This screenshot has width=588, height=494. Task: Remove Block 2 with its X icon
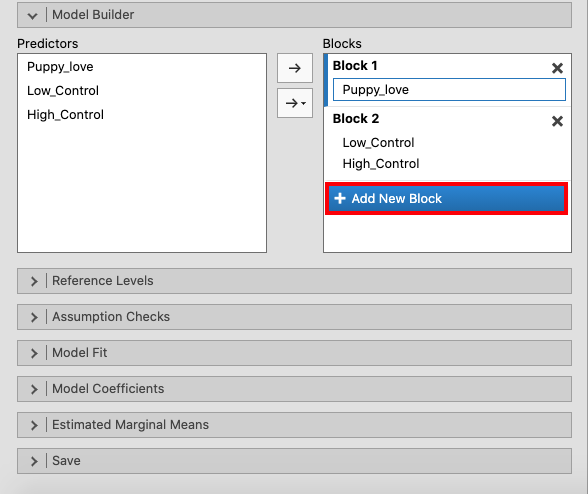557,121
